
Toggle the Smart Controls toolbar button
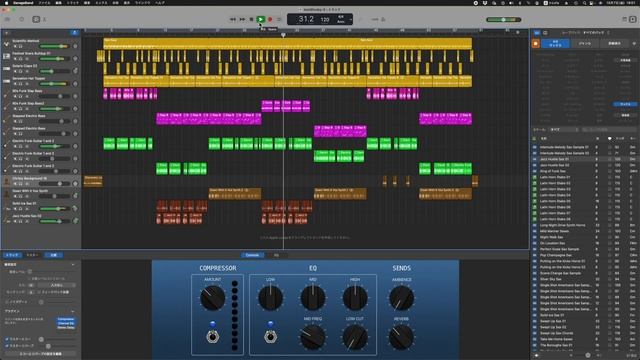pyautogui.click(x=36, y=19)
